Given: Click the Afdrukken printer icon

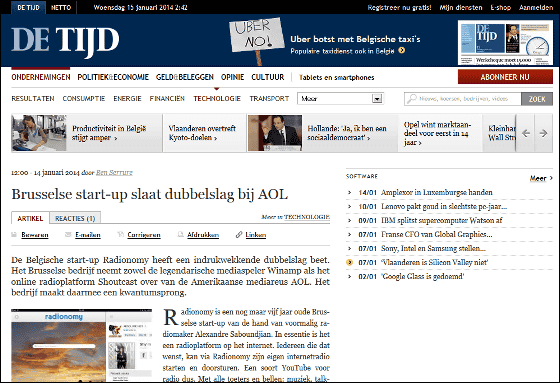Looking at the screenshot, I should tap(181, 235).
